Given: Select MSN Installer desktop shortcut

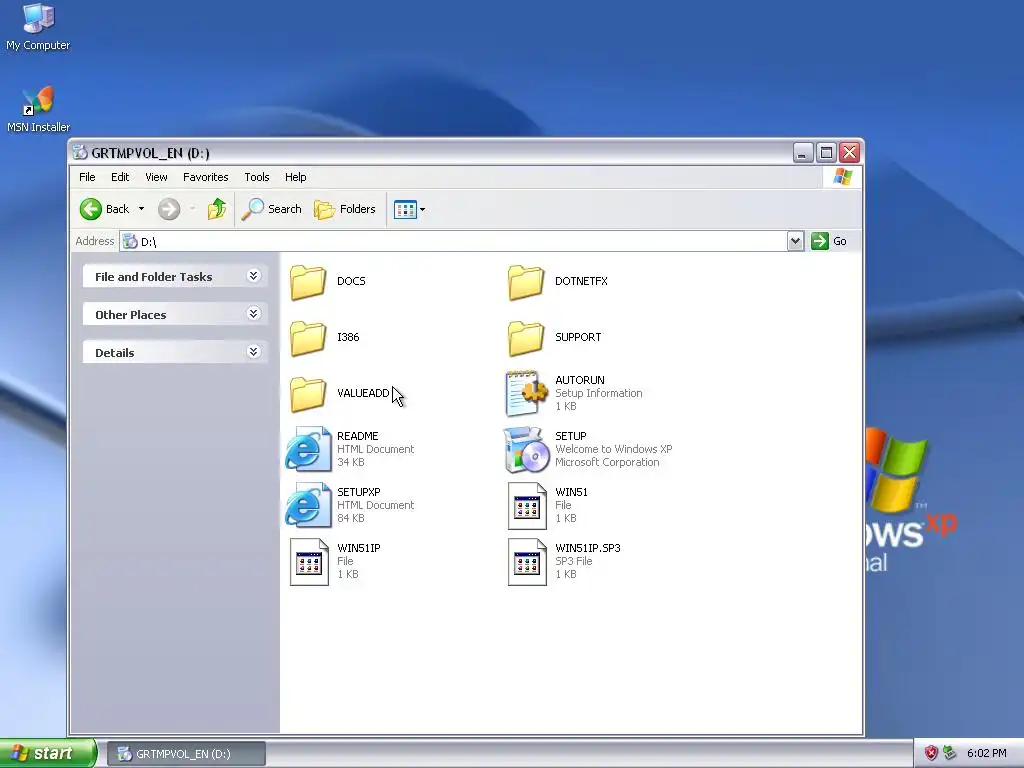Looking at the screenshot, I should pyautogui.click(x=39, y=109).
